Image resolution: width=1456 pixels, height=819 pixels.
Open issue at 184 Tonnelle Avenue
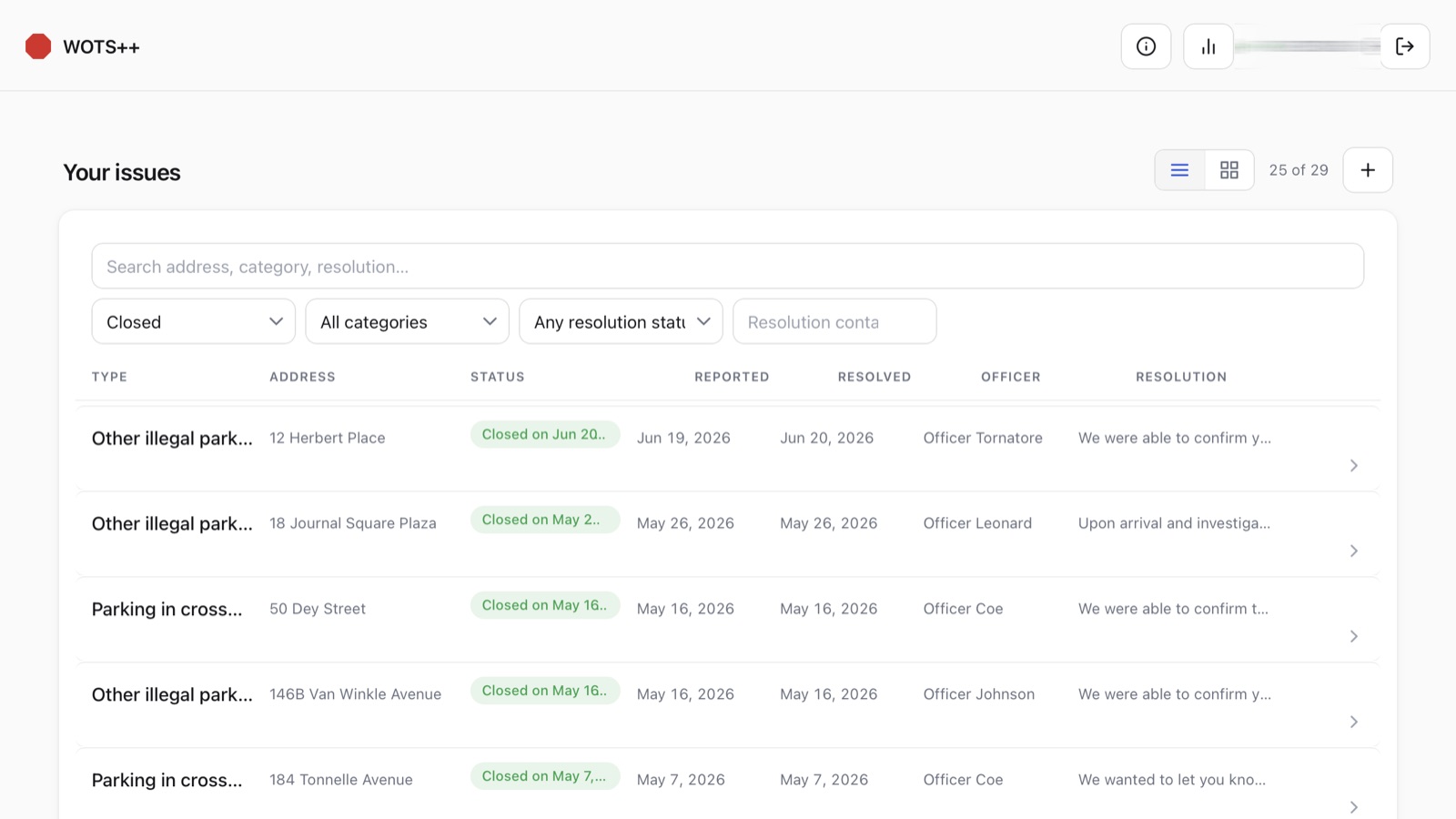coord(727,784)
